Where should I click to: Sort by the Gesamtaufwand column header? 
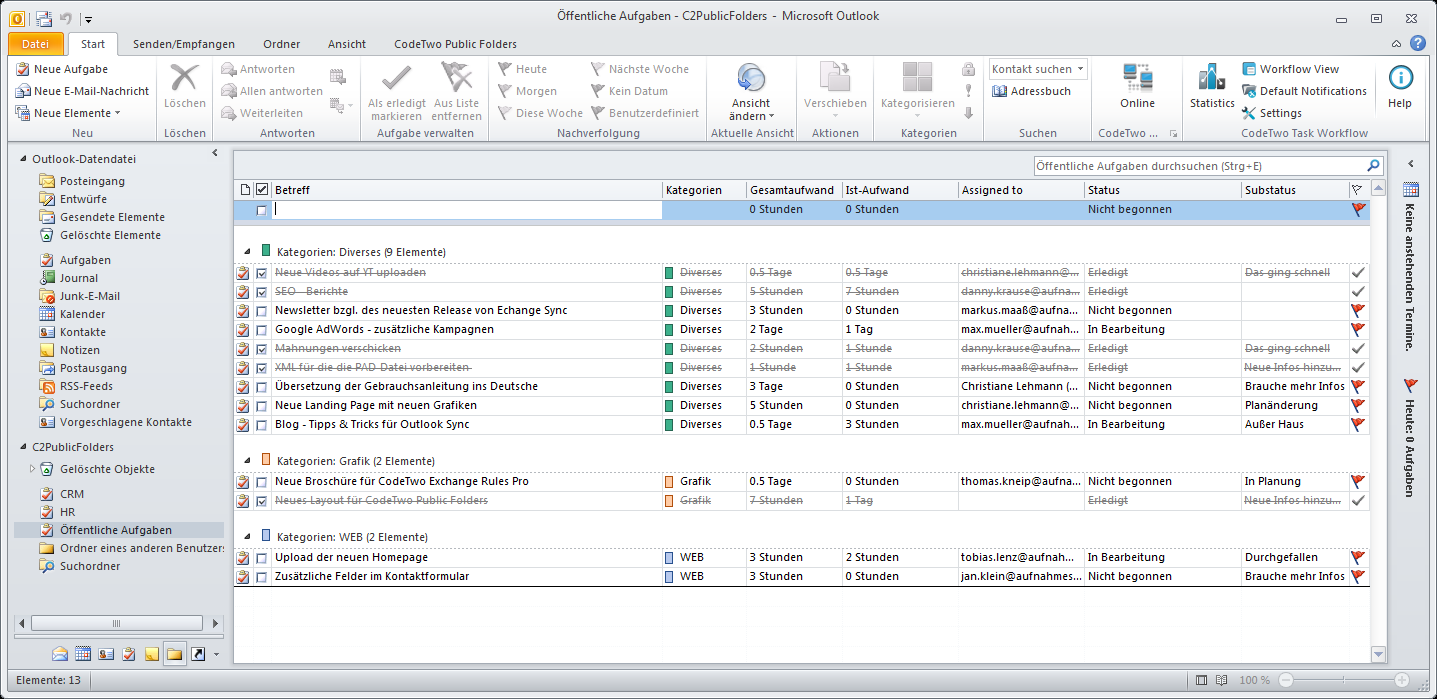point(794,190)
